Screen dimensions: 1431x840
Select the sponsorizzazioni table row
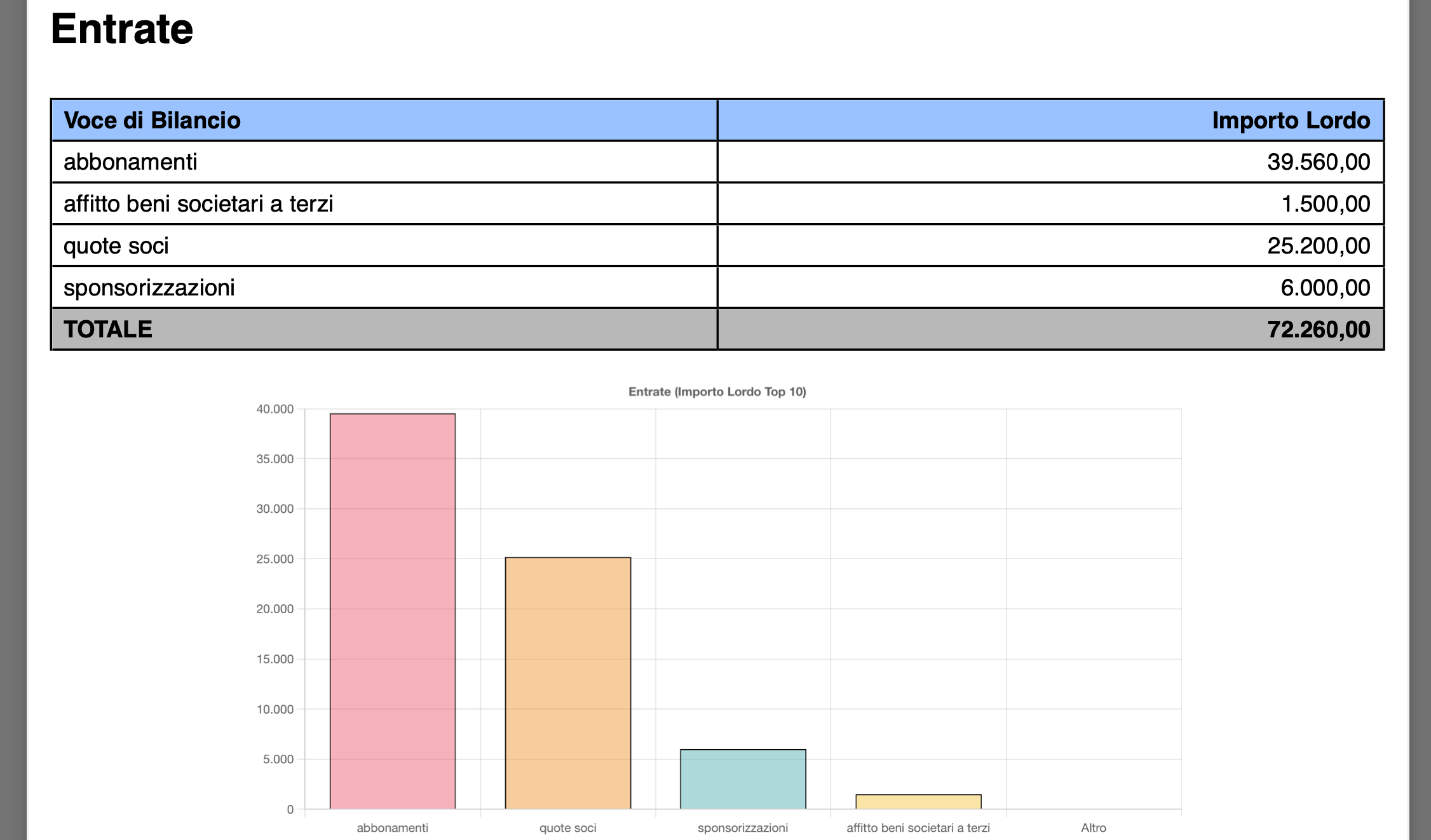click(x=149, y=288)
